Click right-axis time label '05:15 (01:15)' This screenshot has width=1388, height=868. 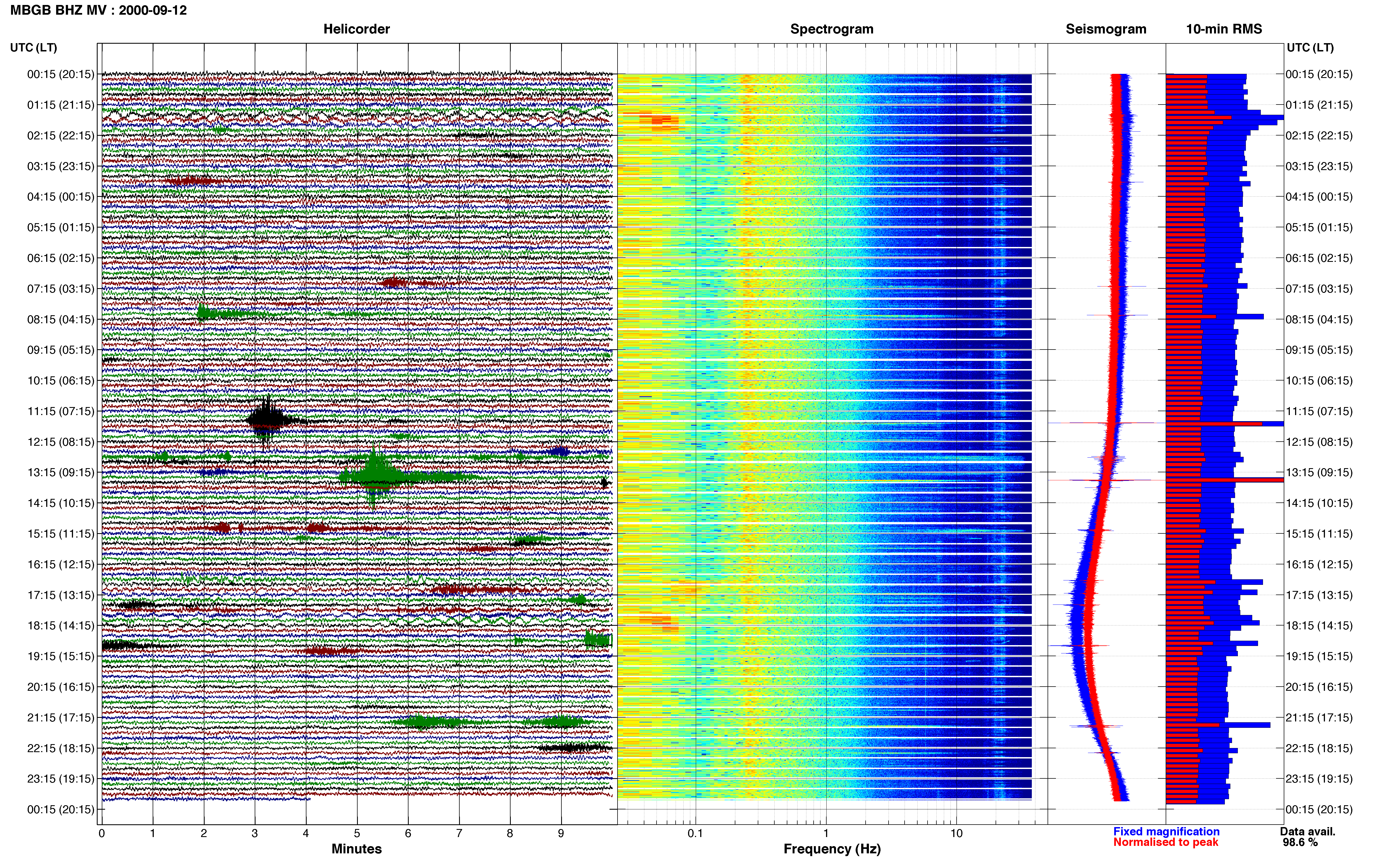pyautogui.click(x=1319, y=227)
